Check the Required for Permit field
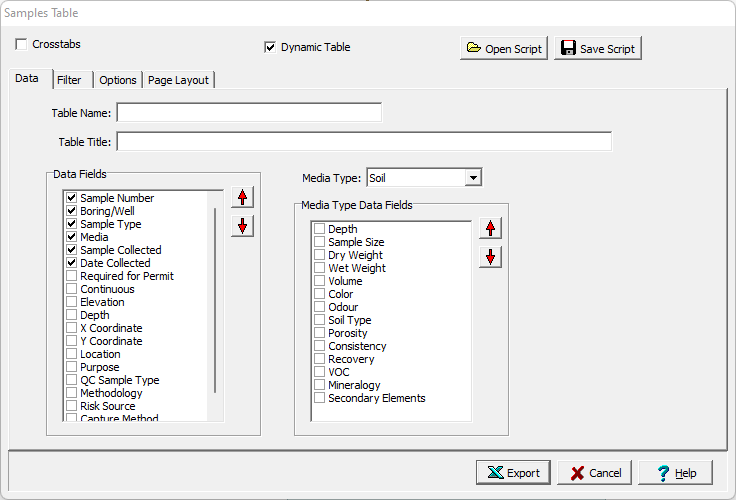The height and width of the screenshot is (500, 736). click(71, 276)
